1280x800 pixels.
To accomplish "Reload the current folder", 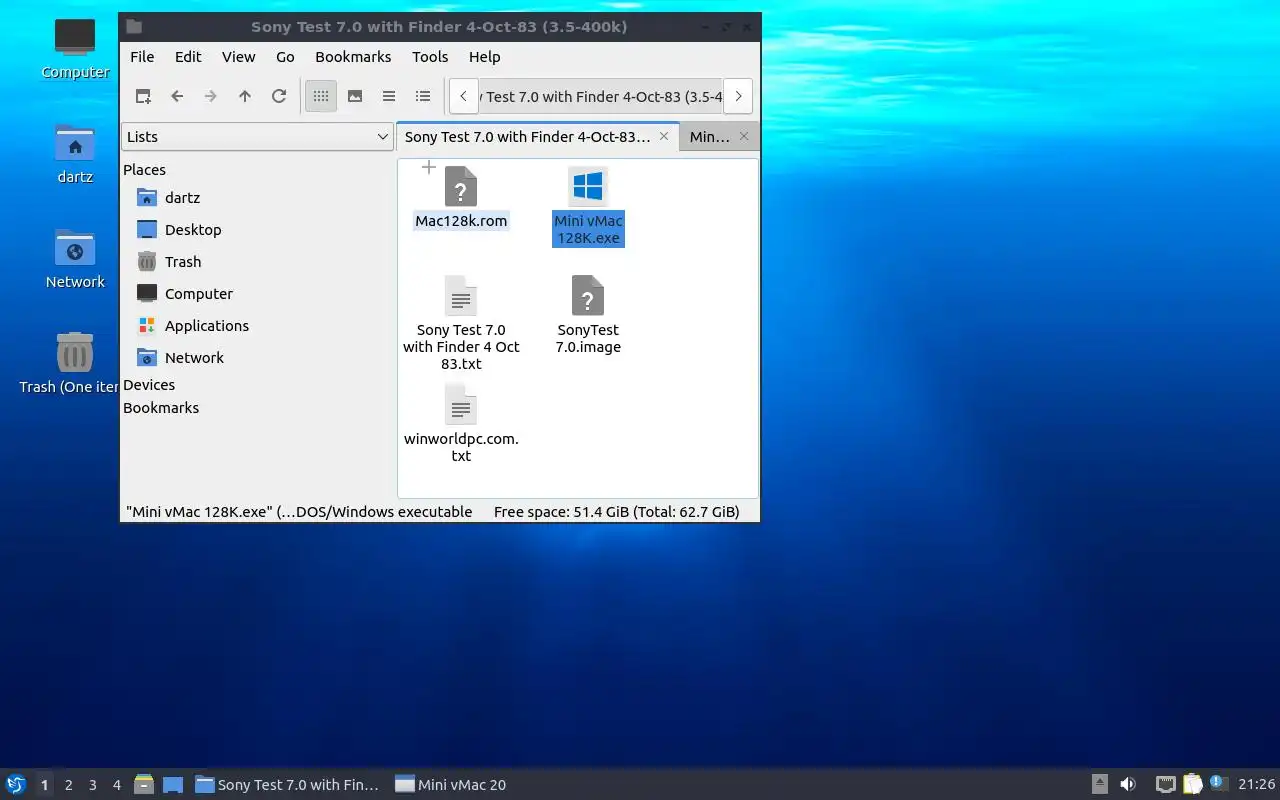I will 279,96.
